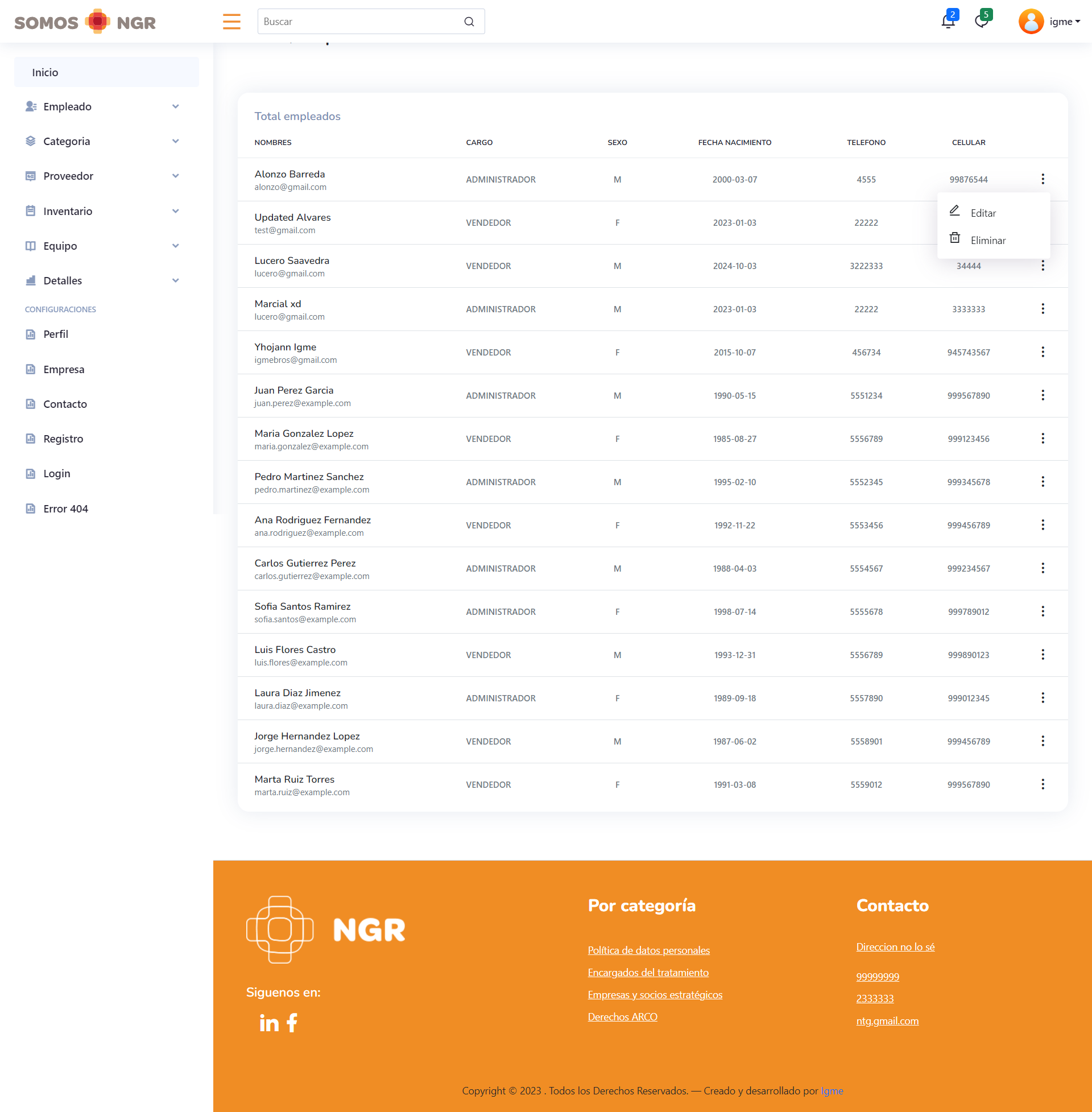Image resolution: width=1092 pixels, height=1112 pixels.
Task: Toggle the hamburger menu button
Action: 231,21
